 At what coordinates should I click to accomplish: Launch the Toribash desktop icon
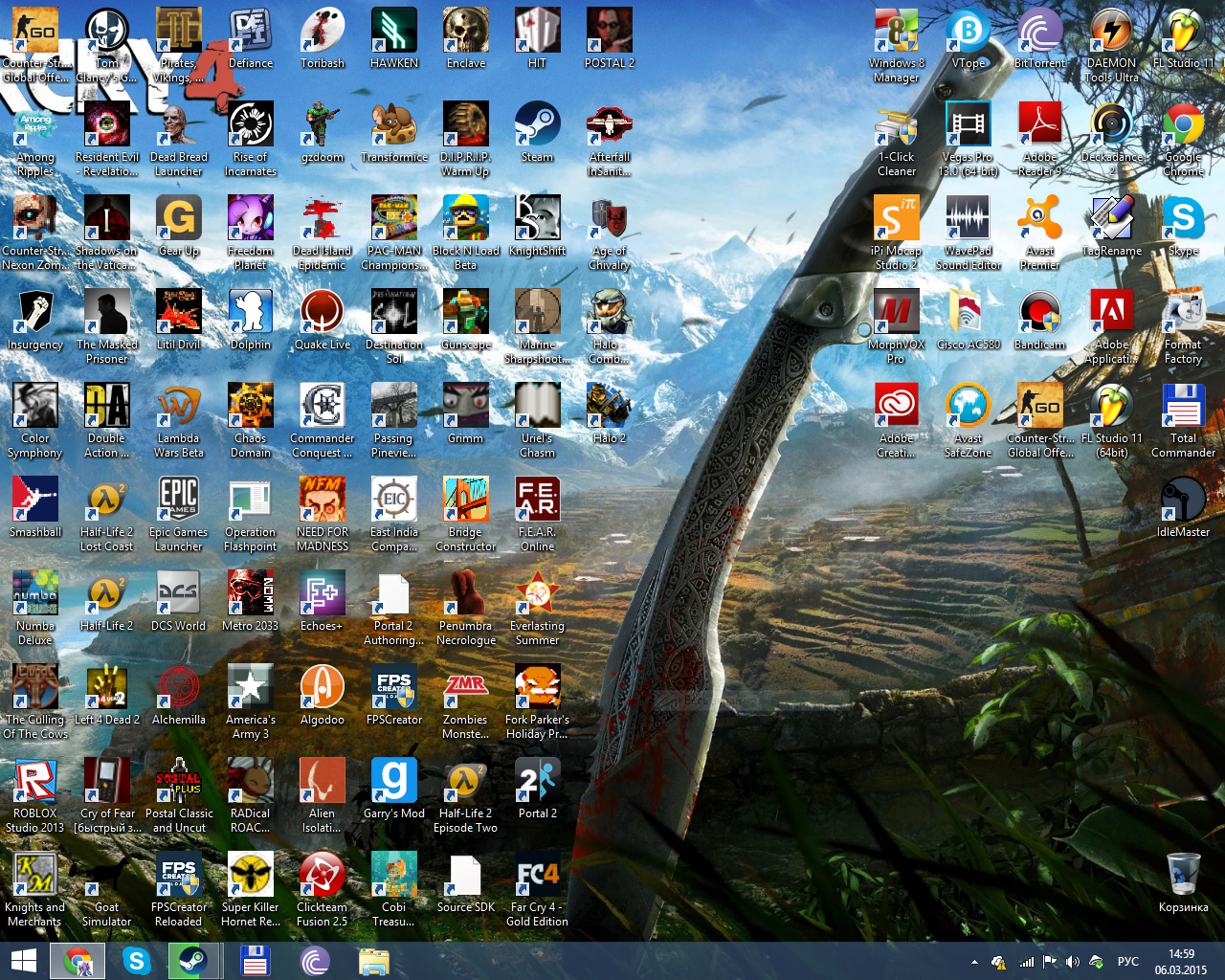(323, 38)
